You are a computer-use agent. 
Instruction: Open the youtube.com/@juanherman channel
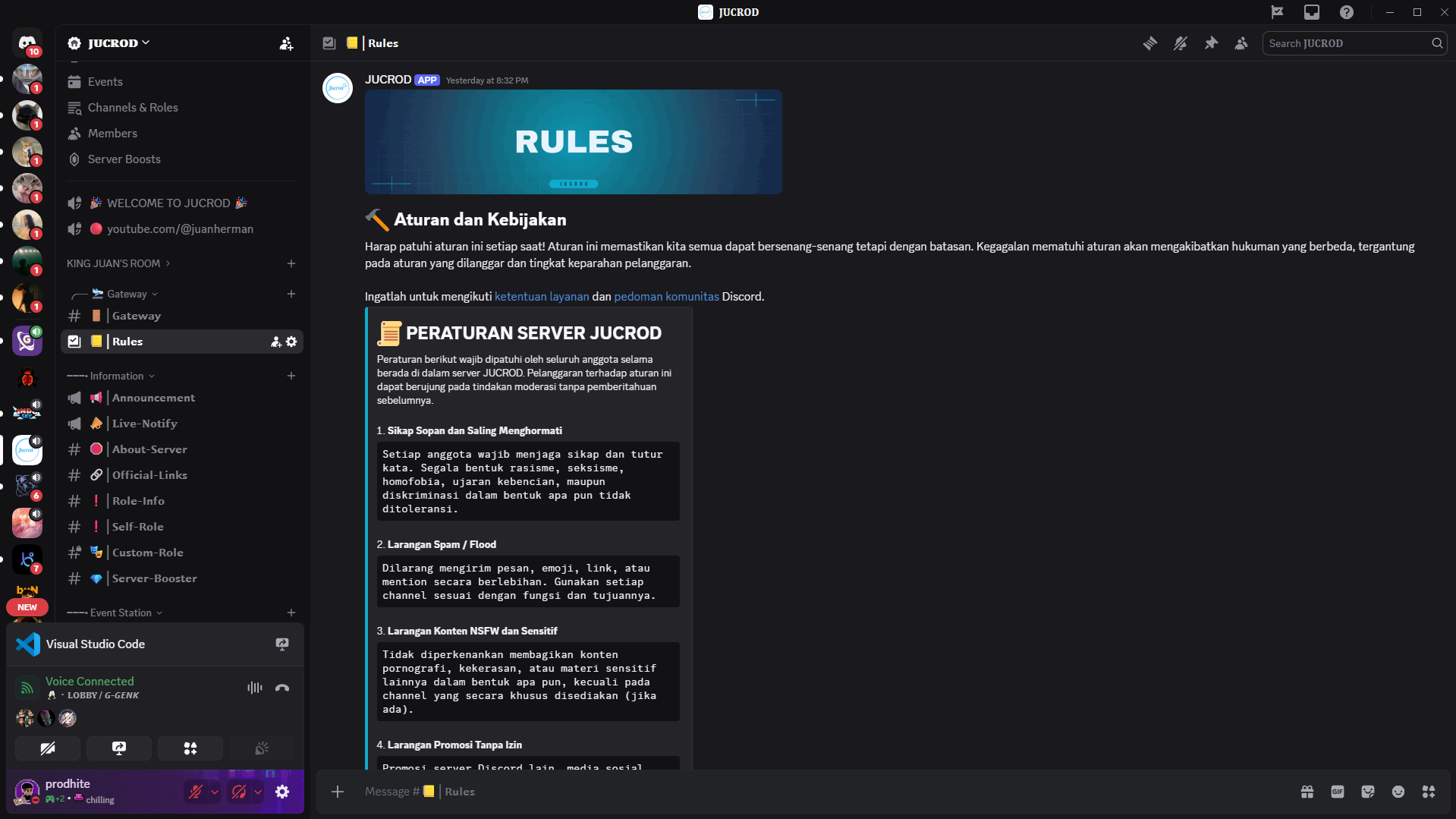(182, 229)
